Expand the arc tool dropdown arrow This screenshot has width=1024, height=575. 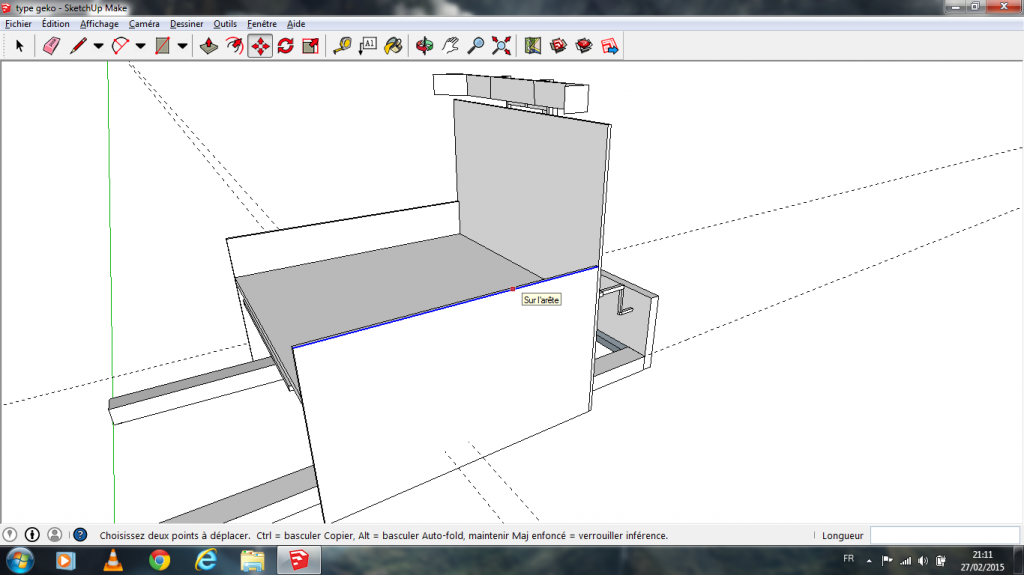click(140, 46)
